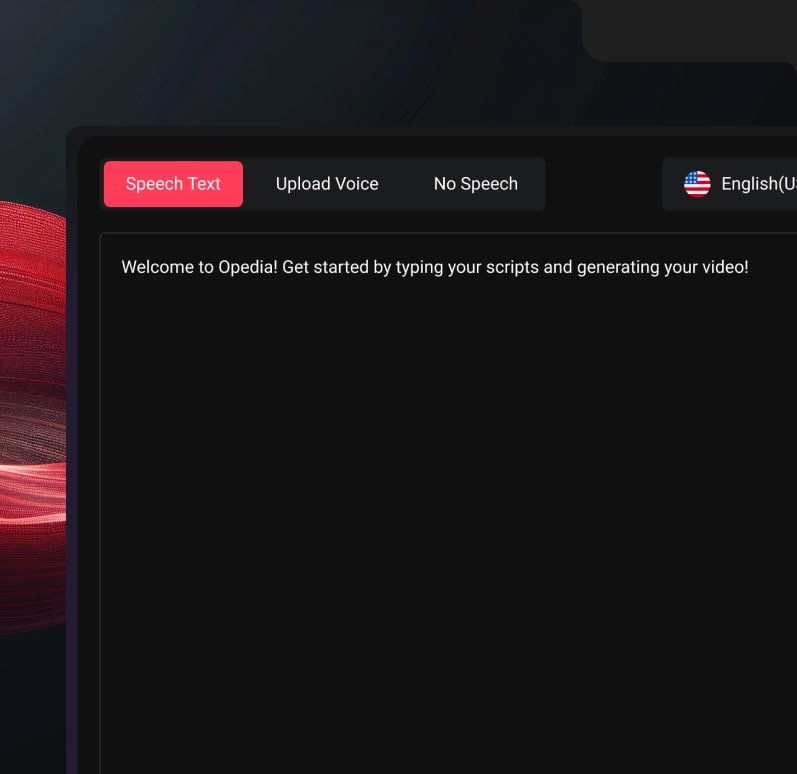Click the word "scripts" in the text
This screenshot has width=797, height=774.
pos(512,268)
